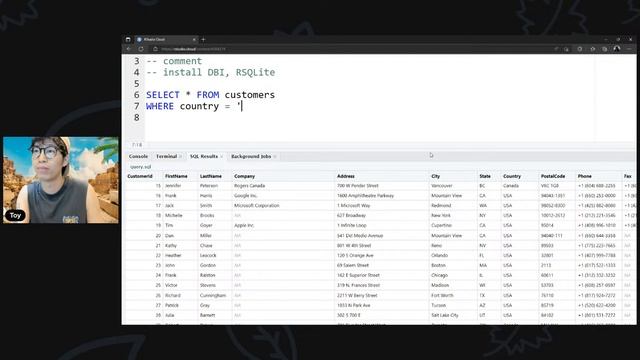Click the install DBI, RSQLite comment line
The image size is (640, 360).
click(x=211, y=73)
